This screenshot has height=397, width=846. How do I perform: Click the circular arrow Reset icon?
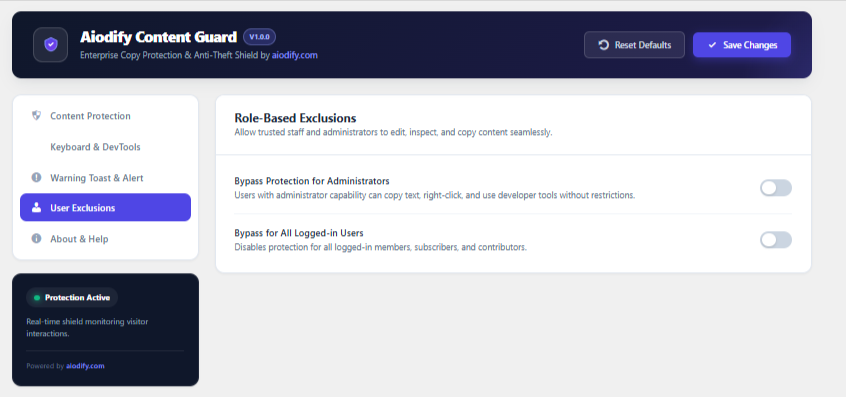(x=604, y=45)
